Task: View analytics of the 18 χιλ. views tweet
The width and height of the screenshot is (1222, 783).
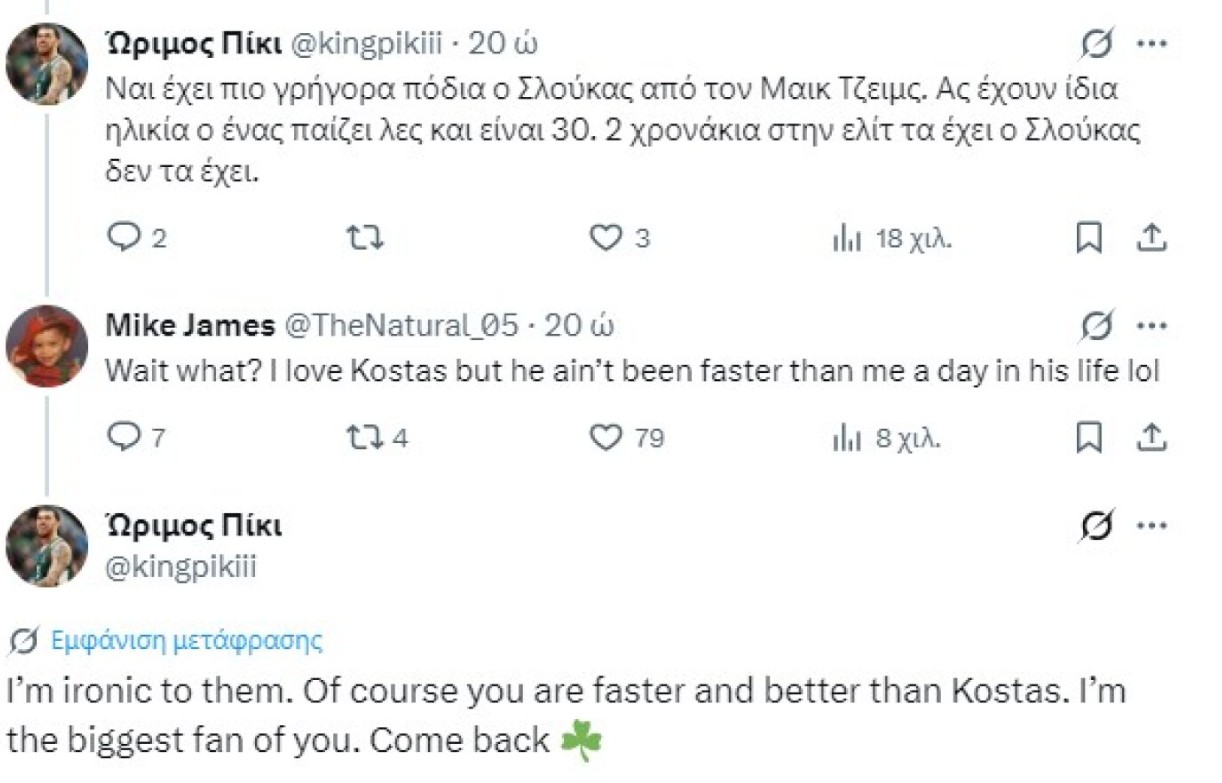Action: coord(847,238)
